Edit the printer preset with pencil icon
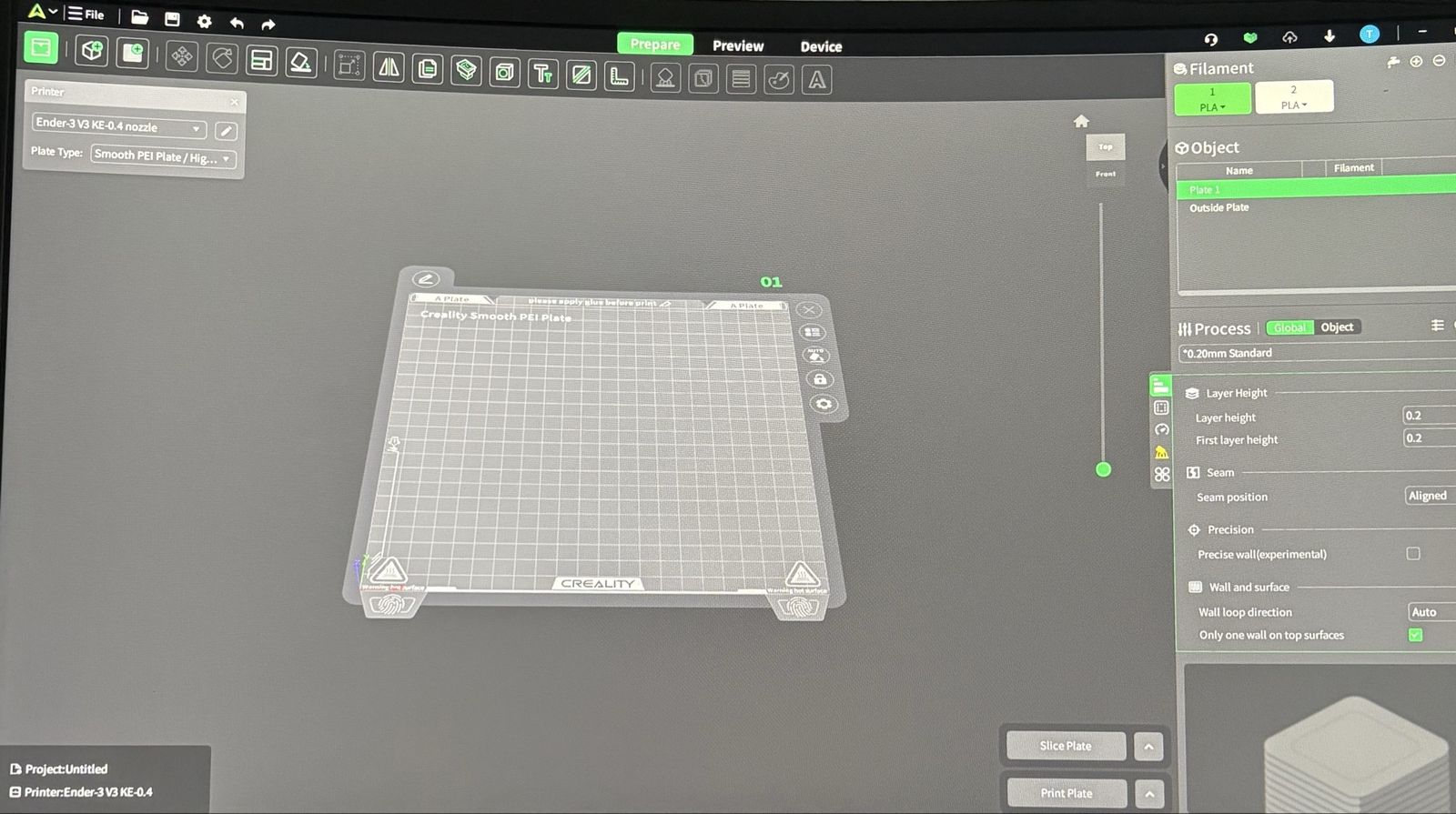This screenshot has width=1456, height=814. (226, 132)
